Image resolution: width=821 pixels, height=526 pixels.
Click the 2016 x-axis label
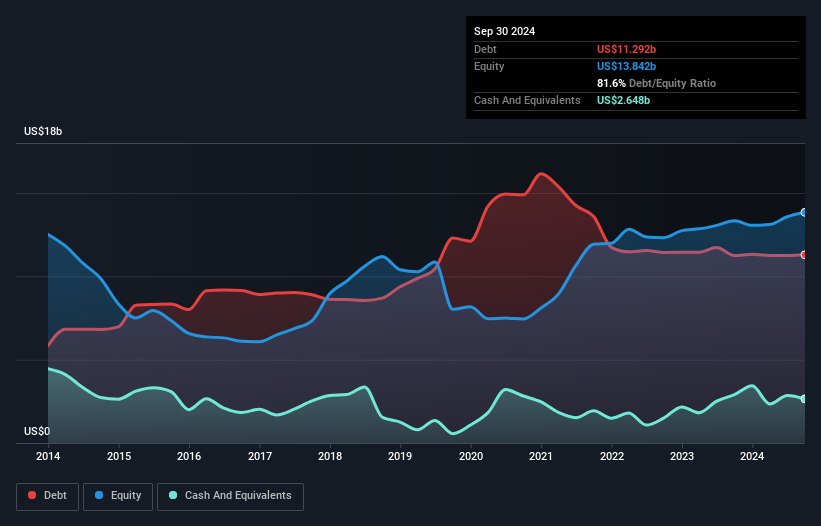189,456
